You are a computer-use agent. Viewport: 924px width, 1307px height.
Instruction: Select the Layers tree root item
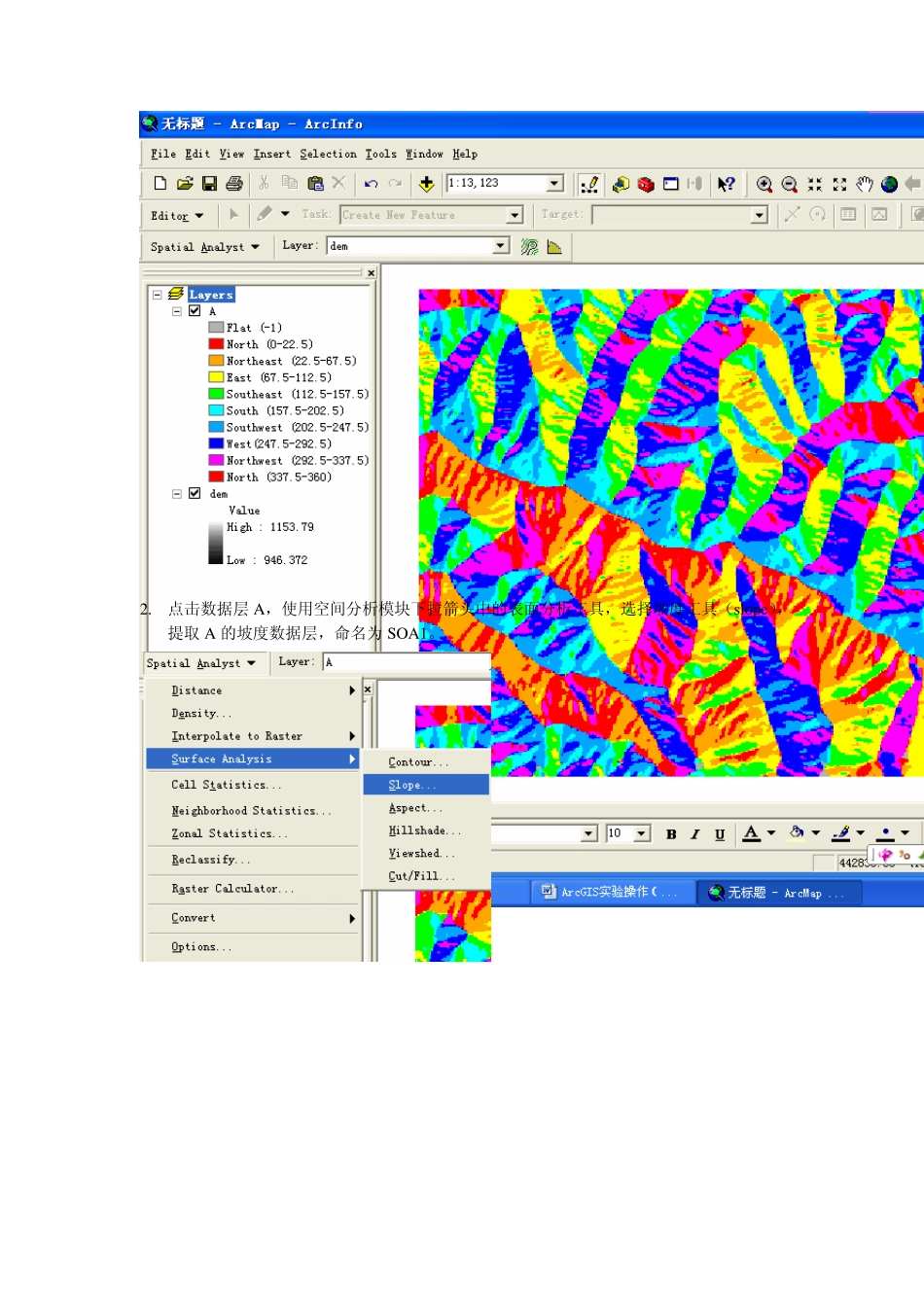[x=211, y=295]
